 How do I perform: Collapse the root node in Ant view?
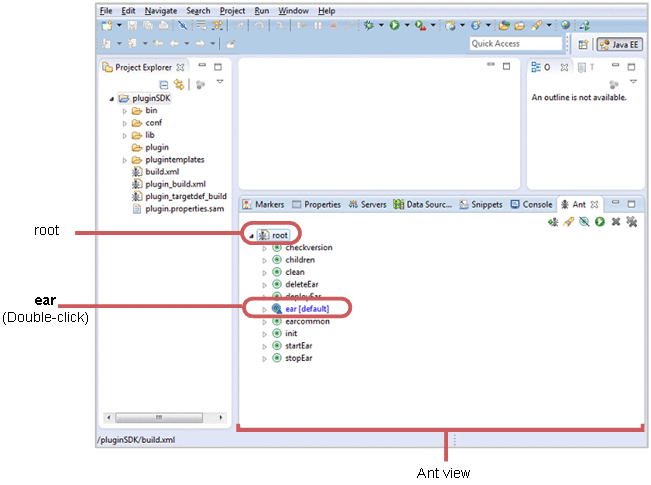click(251, 236)
